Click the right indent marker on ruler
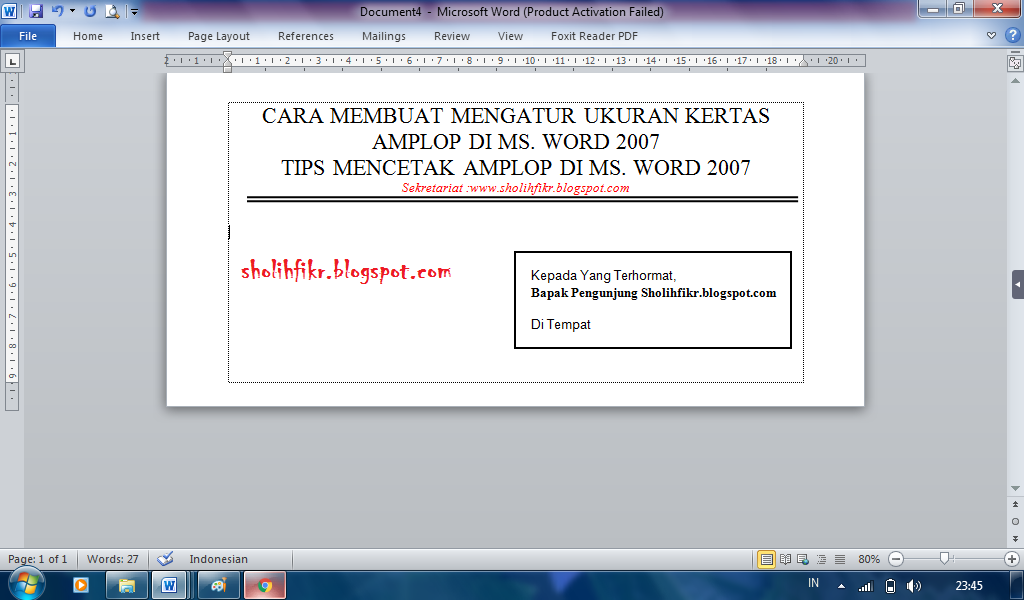The height and width of the screenshot is (600, 1024). (x=804, y=63)
